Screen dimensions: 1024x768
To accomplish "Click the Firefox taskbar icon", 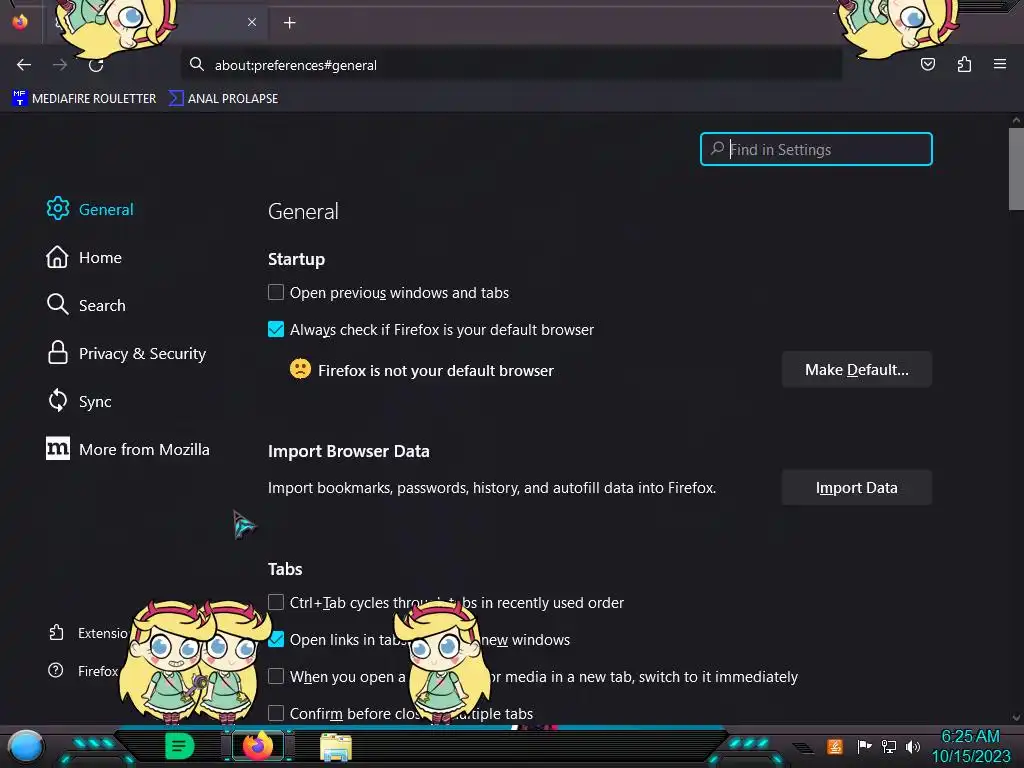I will pos(257,746).
